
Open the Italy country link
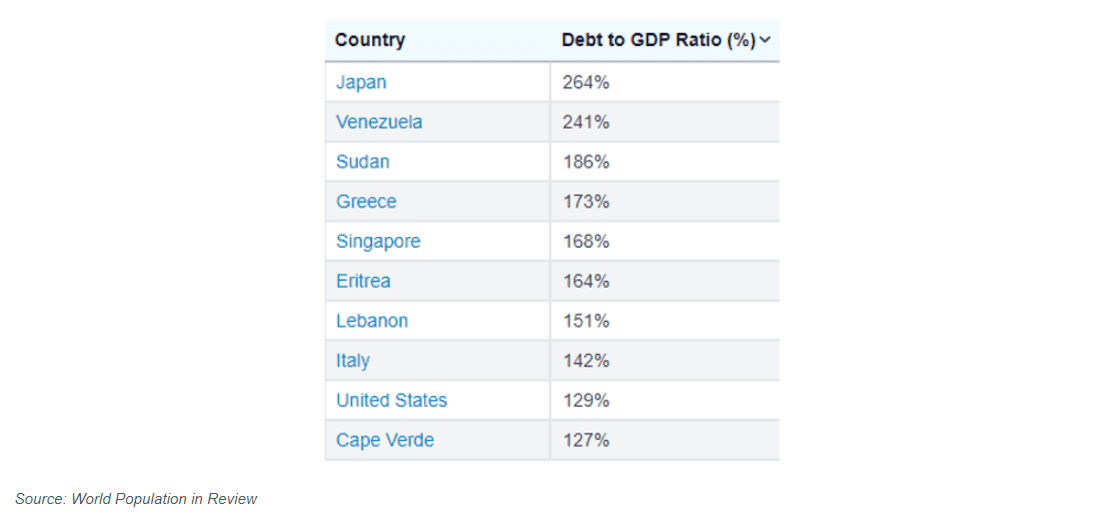tap(353, 361)
